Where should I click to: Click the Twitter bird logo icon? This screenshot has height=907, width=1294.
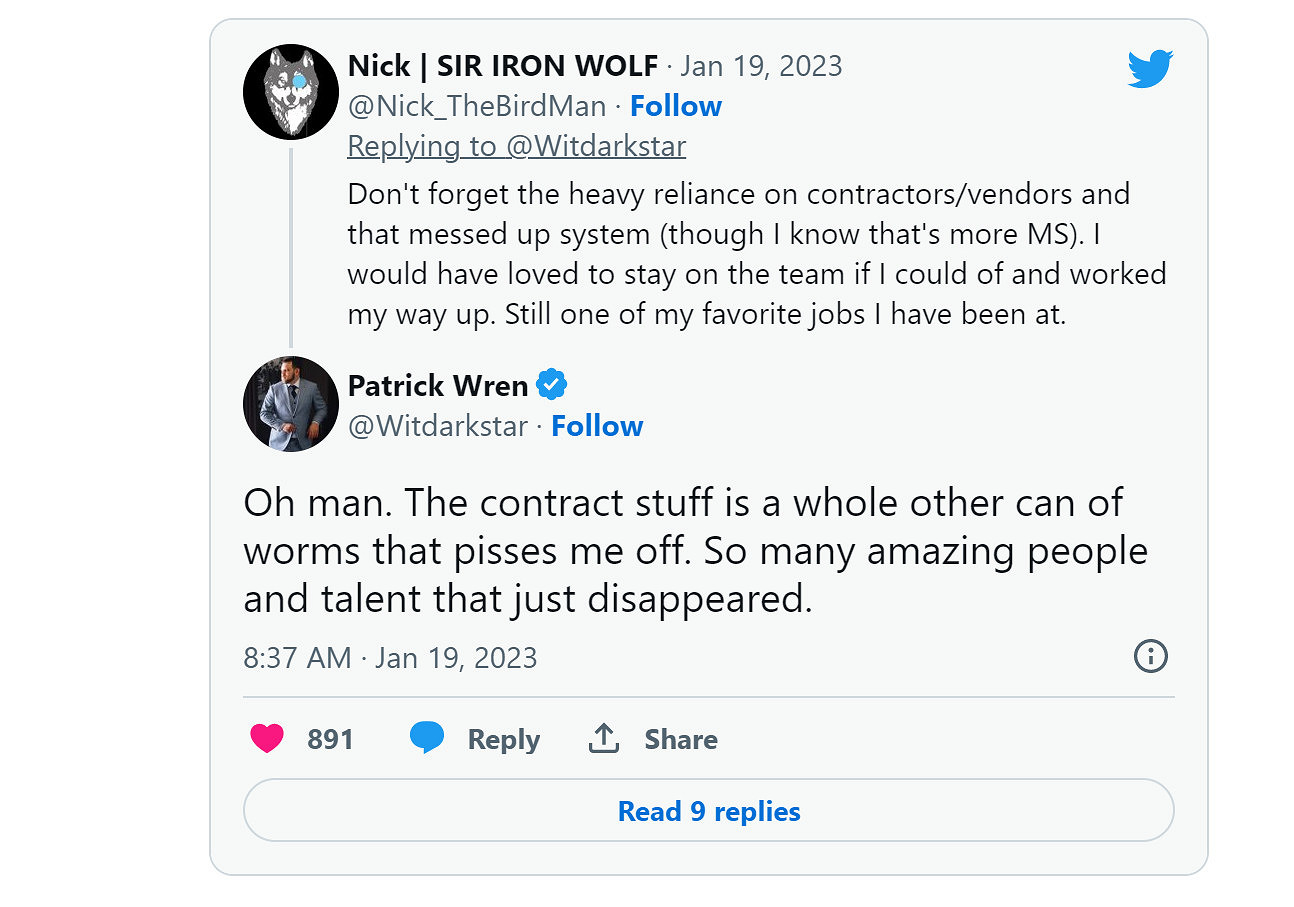coord(1150,70)
